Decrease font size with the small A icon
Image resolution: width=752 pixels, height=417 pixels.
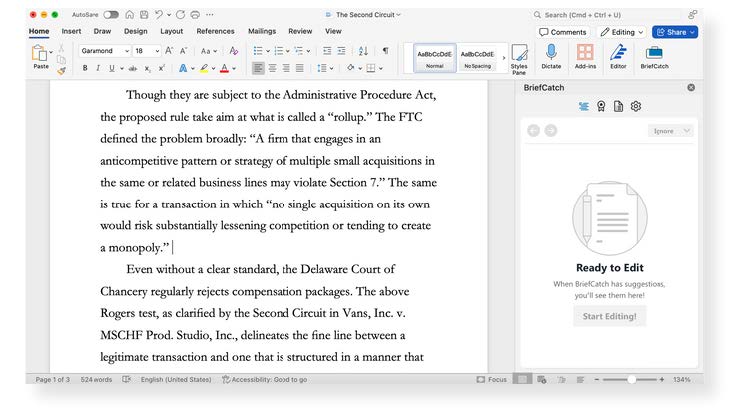(x=183, y=51)
